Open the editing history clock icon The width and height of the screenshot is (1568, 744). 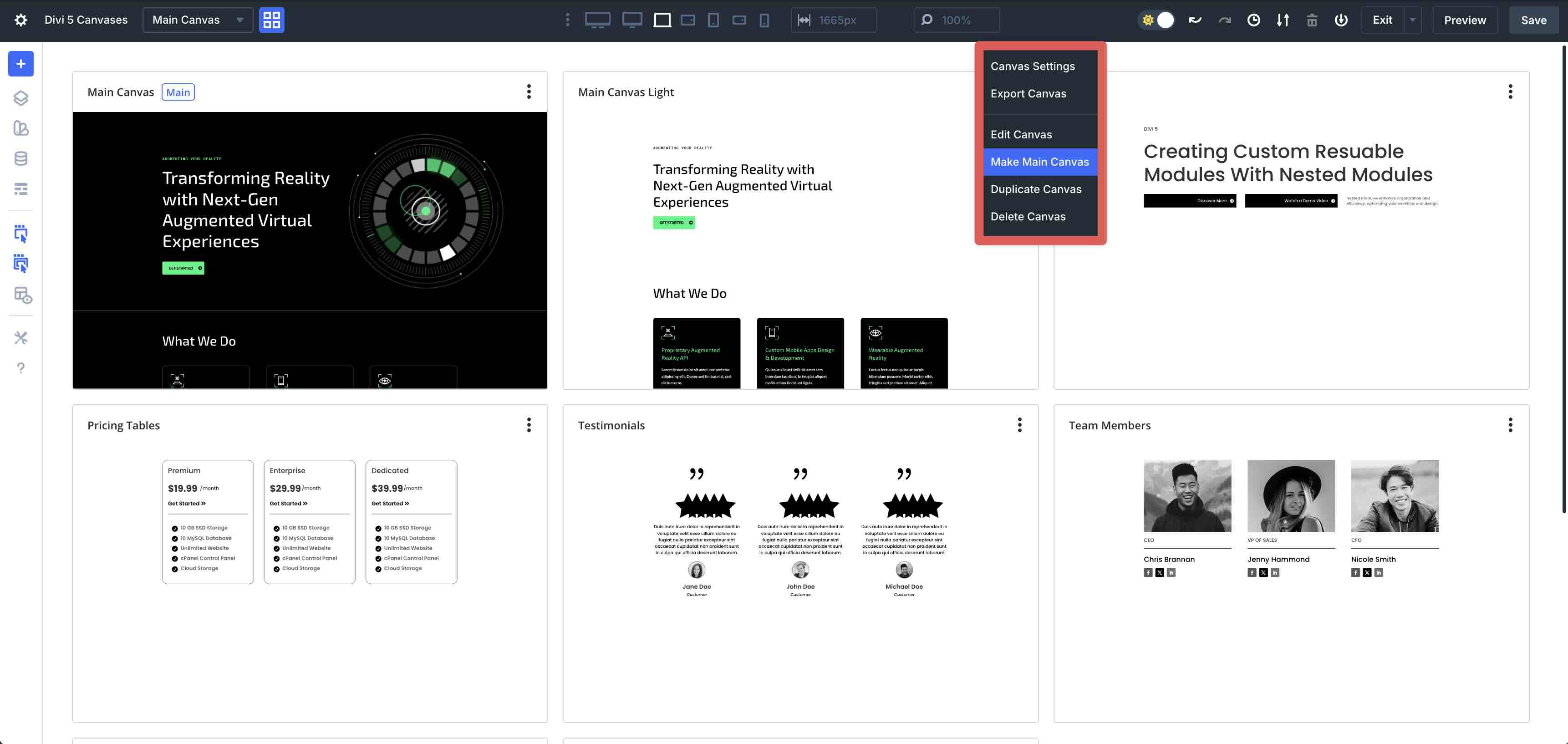coord(1253,20)
